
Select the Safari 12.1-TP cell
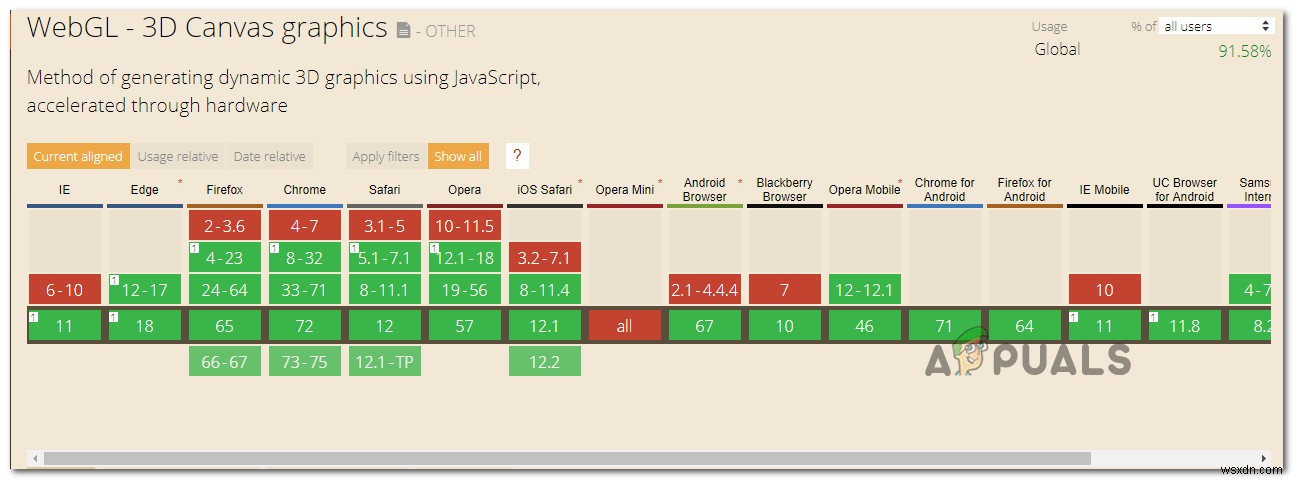tap(385, 362)
